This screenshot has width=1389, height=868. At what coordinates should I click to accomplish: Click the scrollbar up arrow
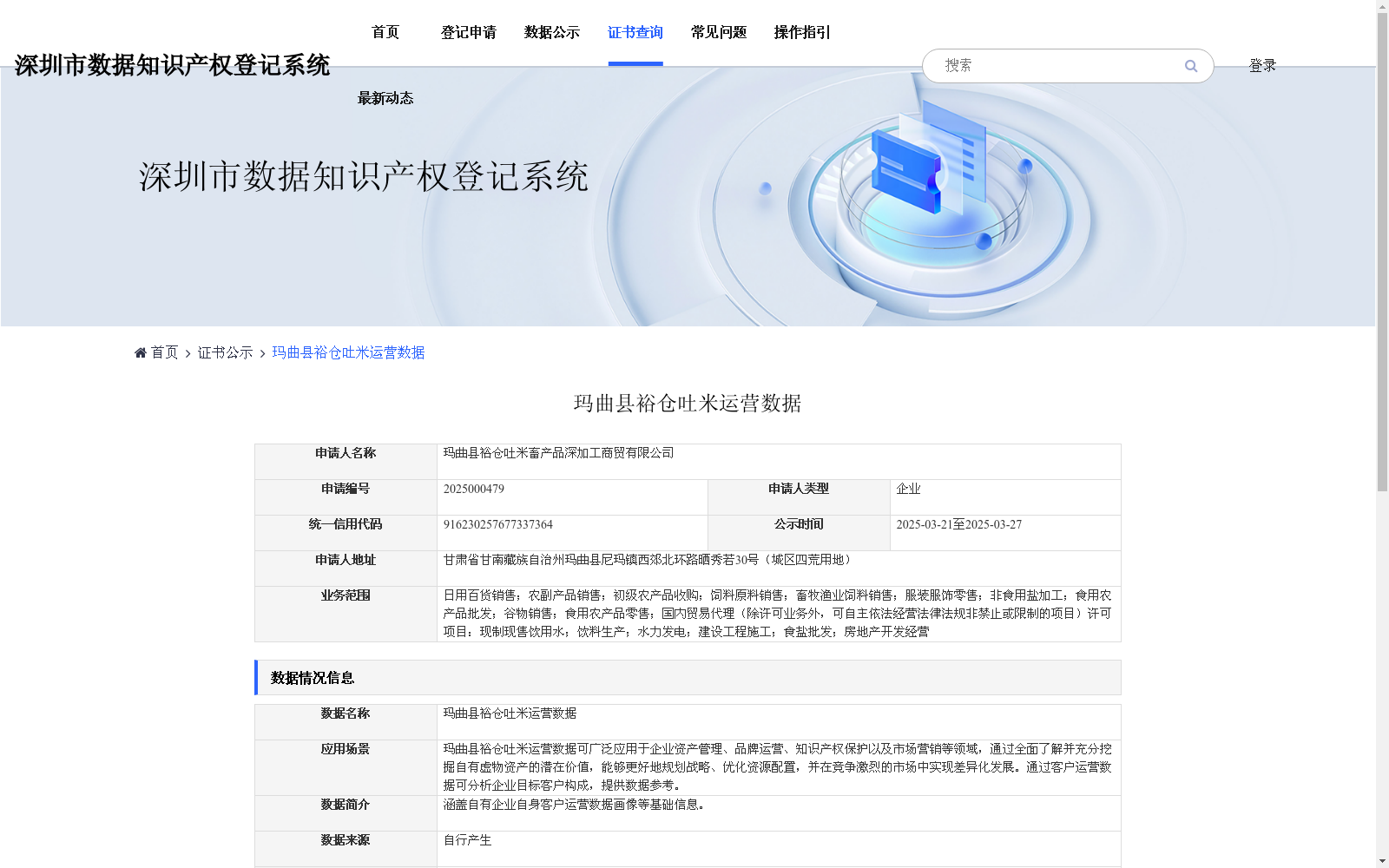tap(1382, 6)
